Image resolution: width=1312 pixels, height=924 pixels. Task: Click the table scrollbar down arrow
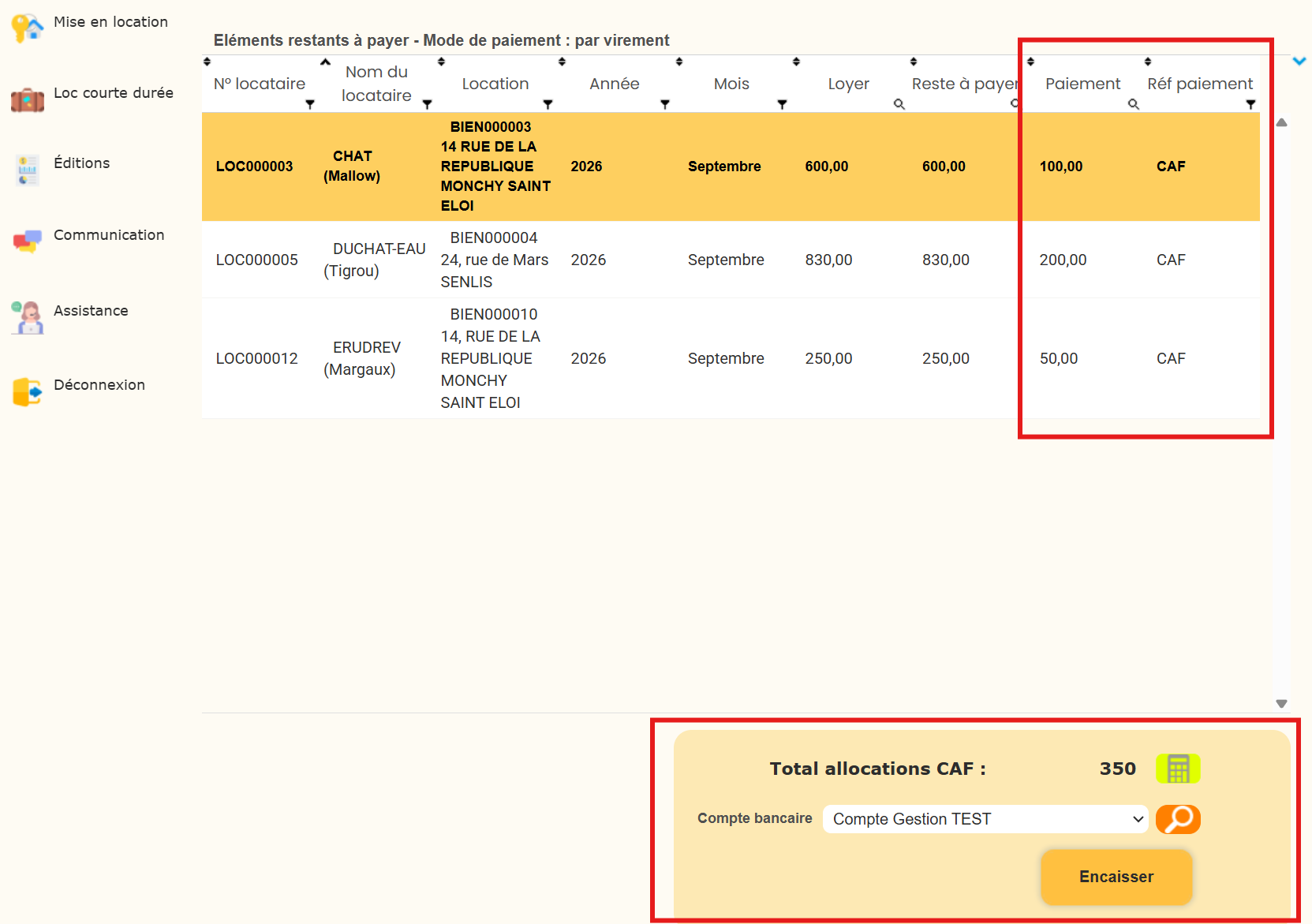point(1282,703)
